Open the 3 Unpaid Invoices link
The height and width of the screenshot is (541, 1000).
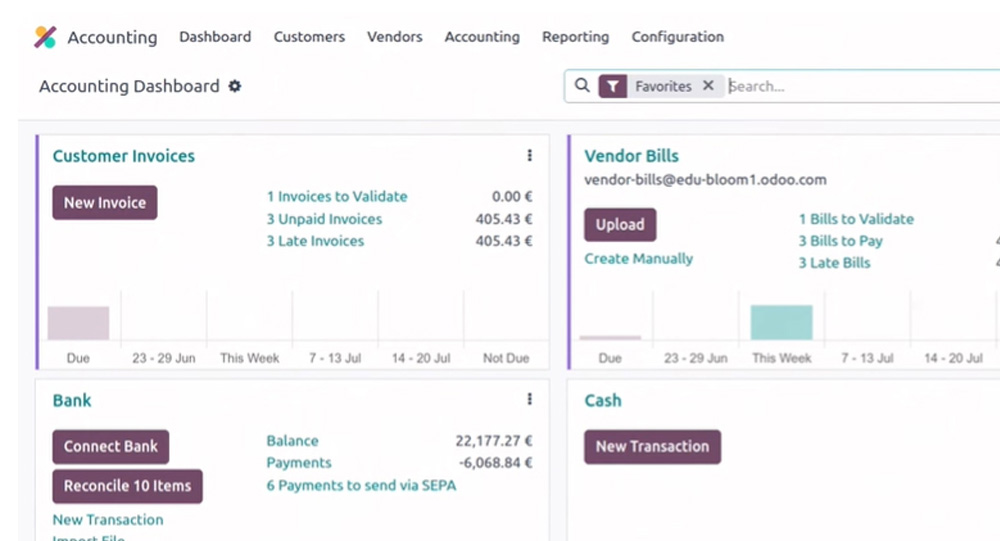pyautogui.click(x=324, y=219)
